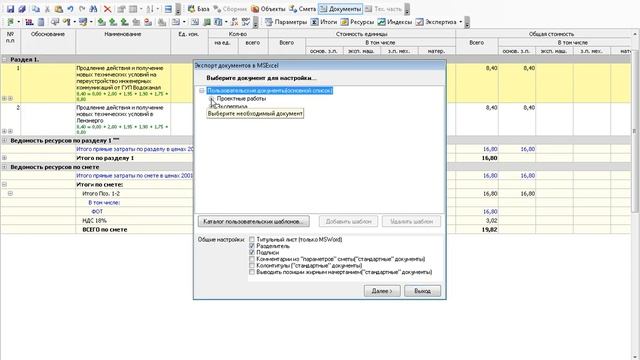Open the Экспертиза dropdown arrow

tap(461, 22)
